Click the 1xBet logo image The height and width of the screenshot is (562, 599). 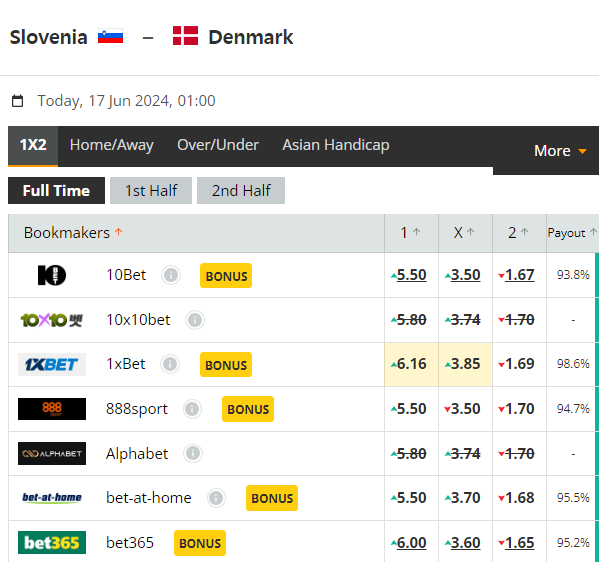pos(52,364)
